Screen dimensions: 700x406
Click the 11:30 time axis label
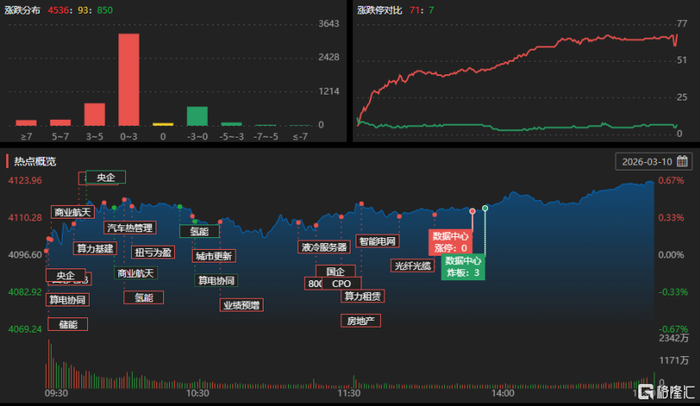[349, 393]
